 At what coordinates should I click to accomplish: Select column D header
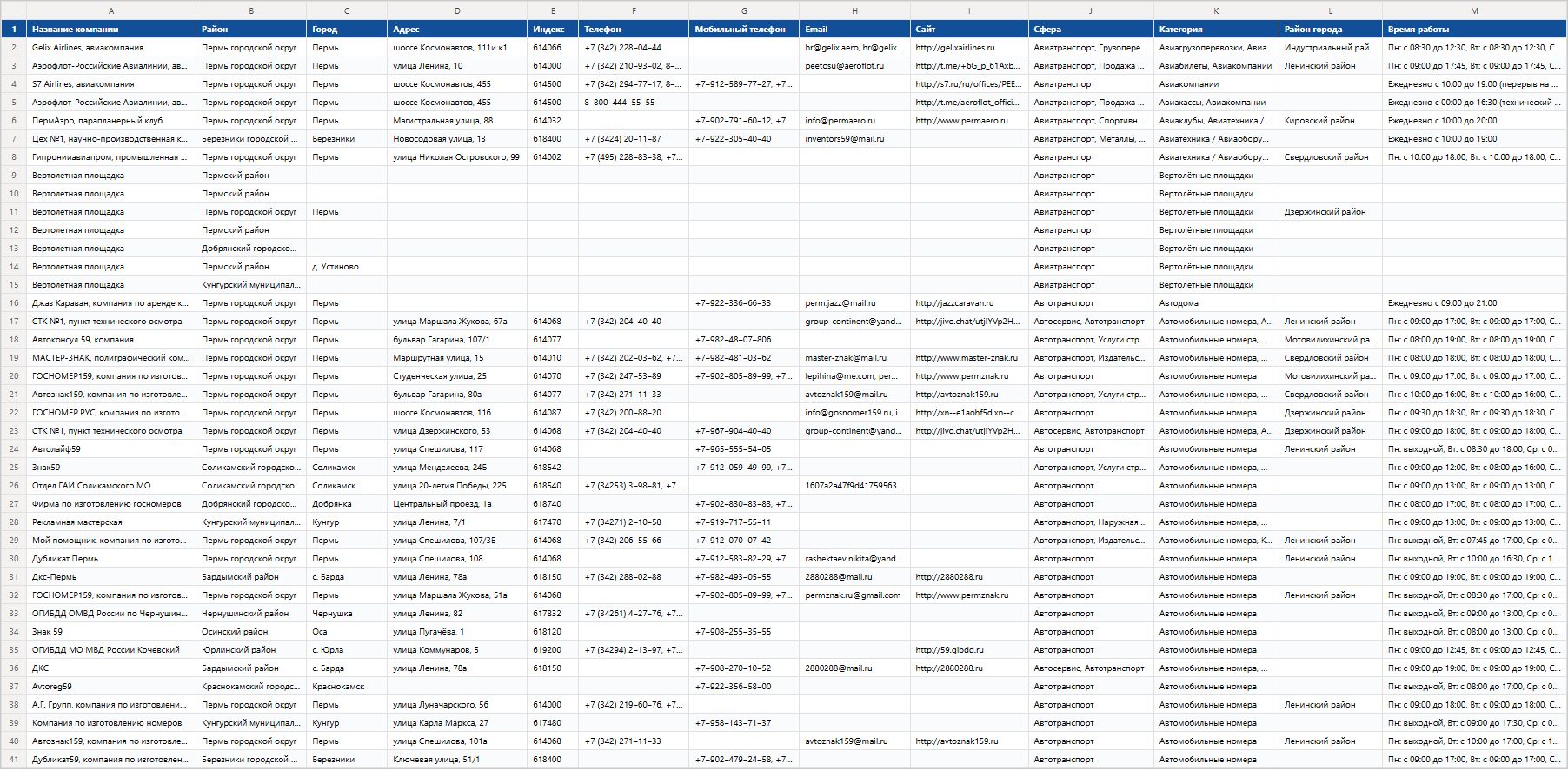pos(457,10)
